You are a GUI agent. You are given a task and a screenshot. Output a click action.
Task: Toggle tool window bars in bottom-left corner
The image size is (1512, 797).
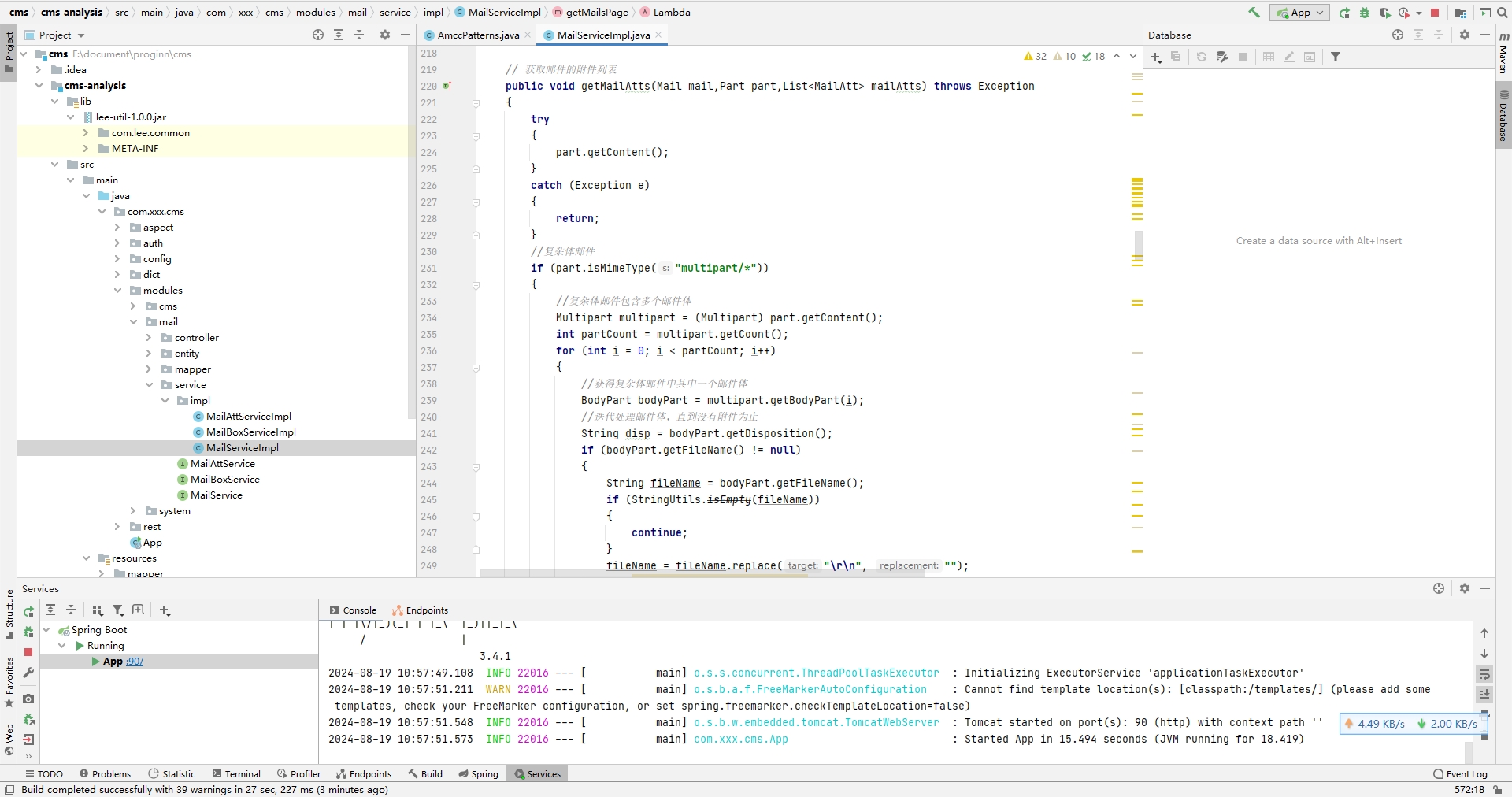pyautogui.click(x=9, y=790)
